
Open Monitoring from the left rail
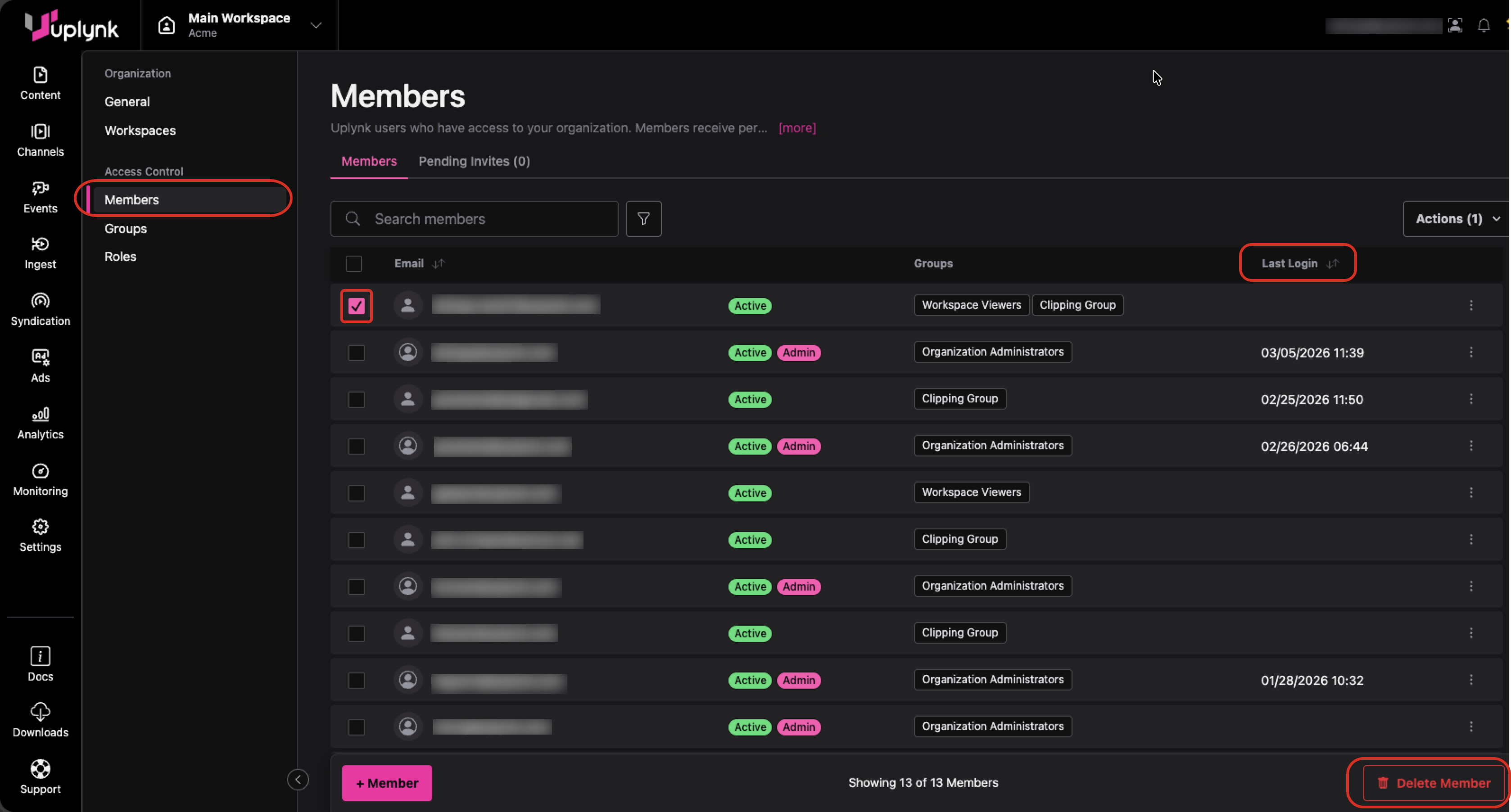coord(40,479)
